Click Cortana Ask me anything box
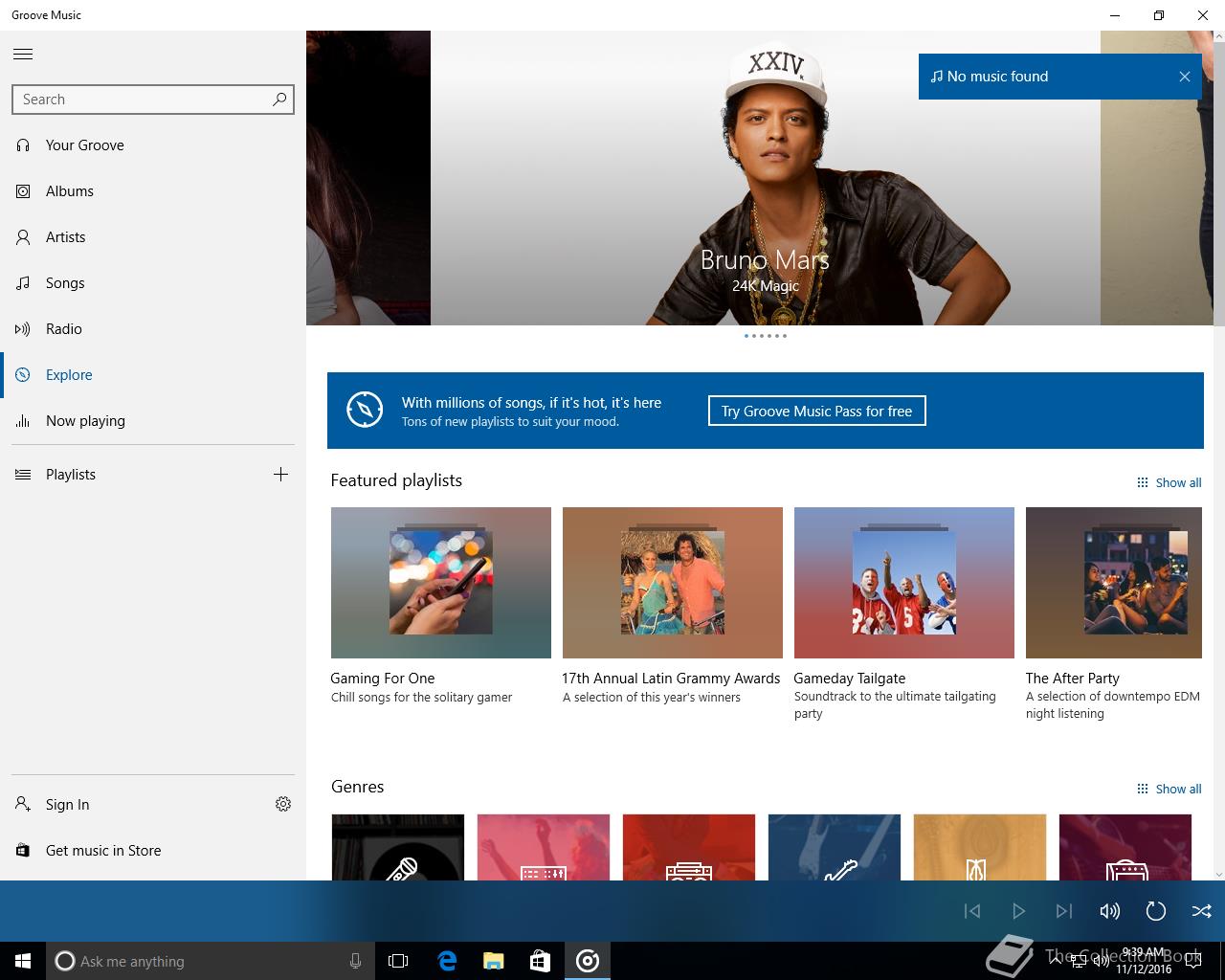This screenshot has width=1225, height=980. [210, 961]
